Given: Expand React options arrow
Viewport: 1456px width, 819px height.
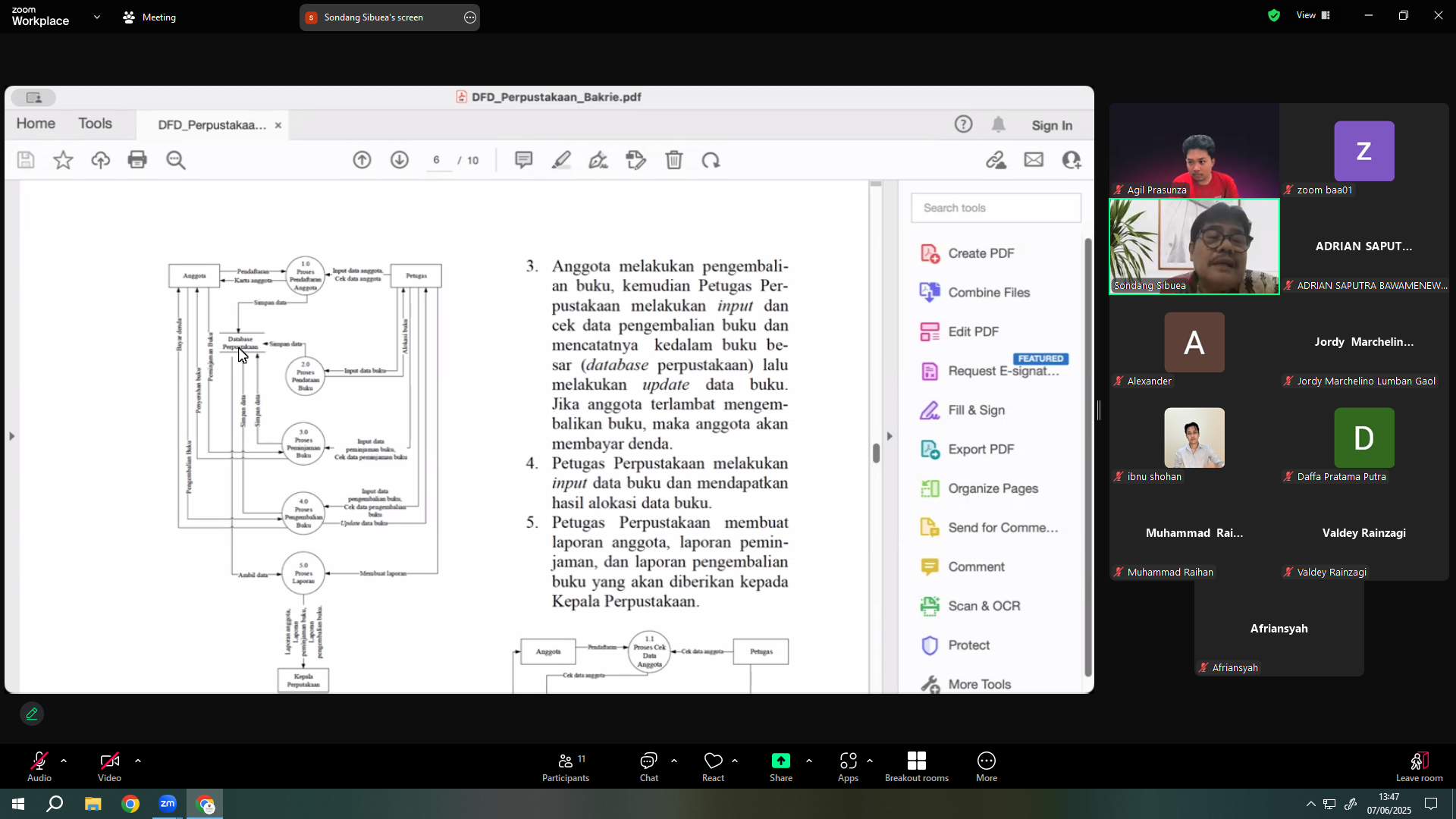Looking at the screenshot, I should [x=735, y=761].
